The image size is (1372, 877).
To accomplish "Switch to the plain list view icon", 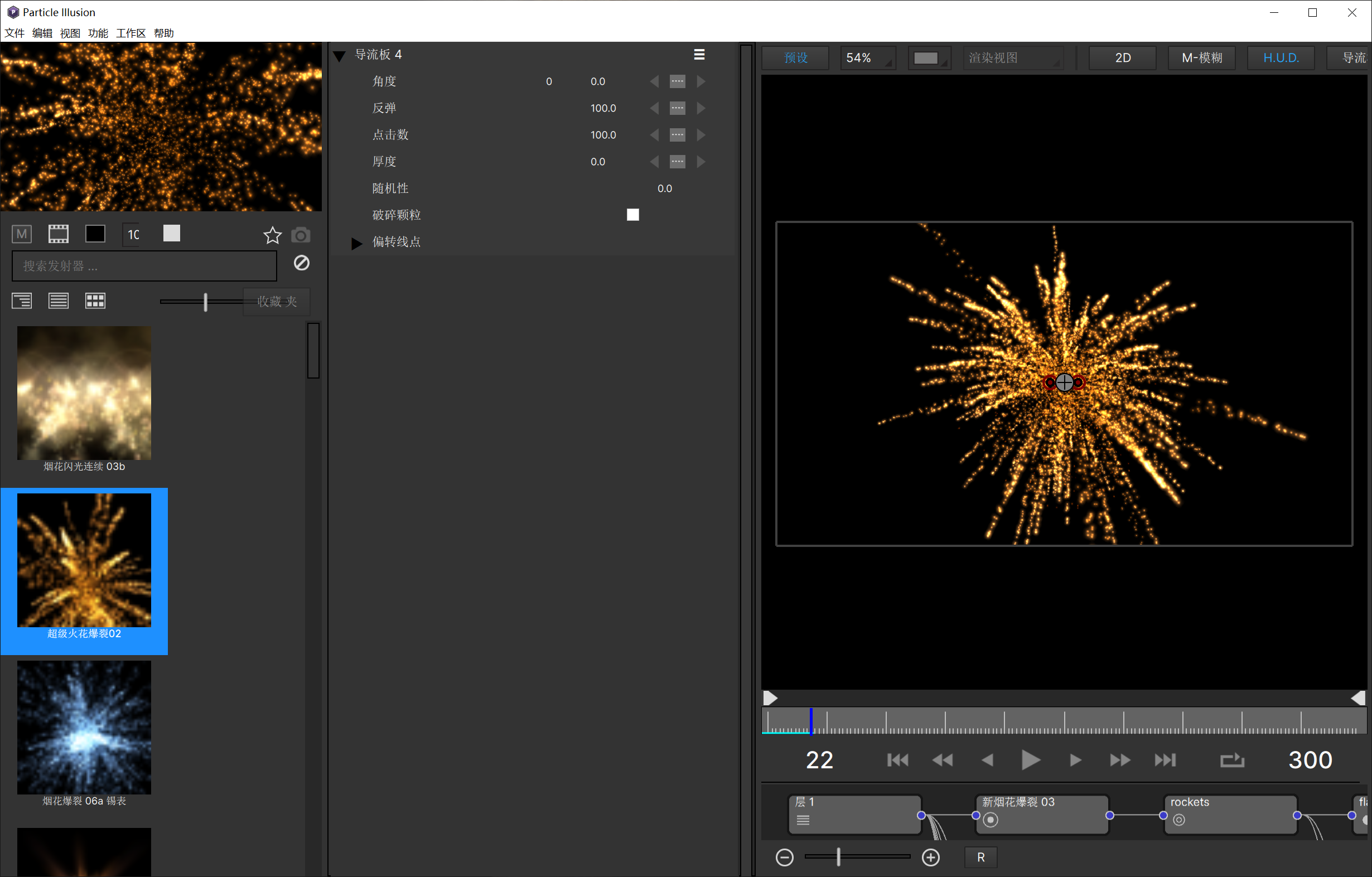I will coord(58,301).
